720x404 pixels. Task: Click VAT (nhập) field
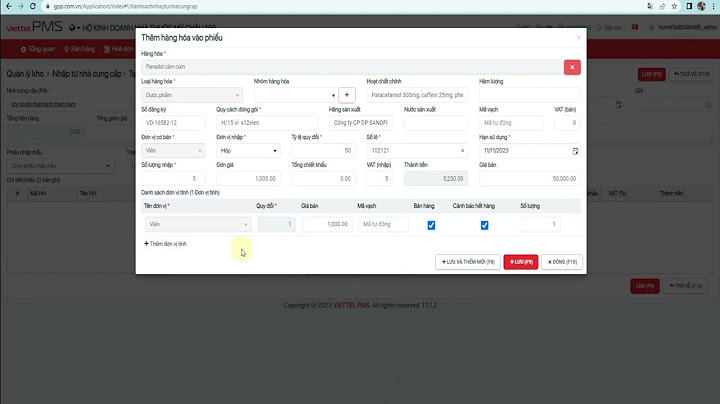pos(379,179)
